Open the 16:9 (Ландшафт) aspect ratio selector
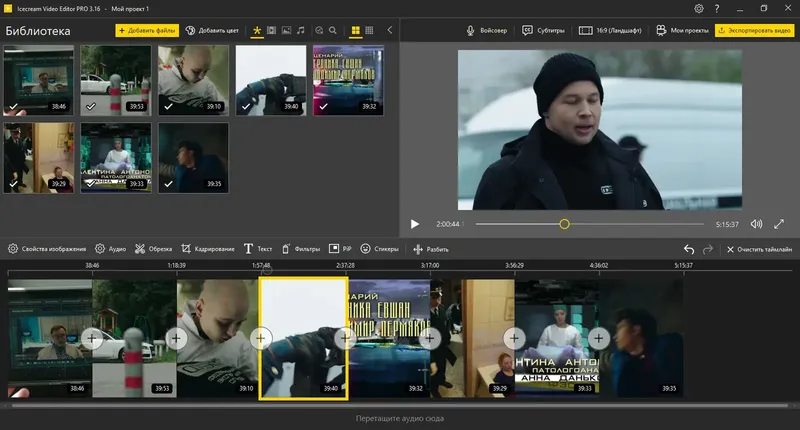 pos(612,31)
